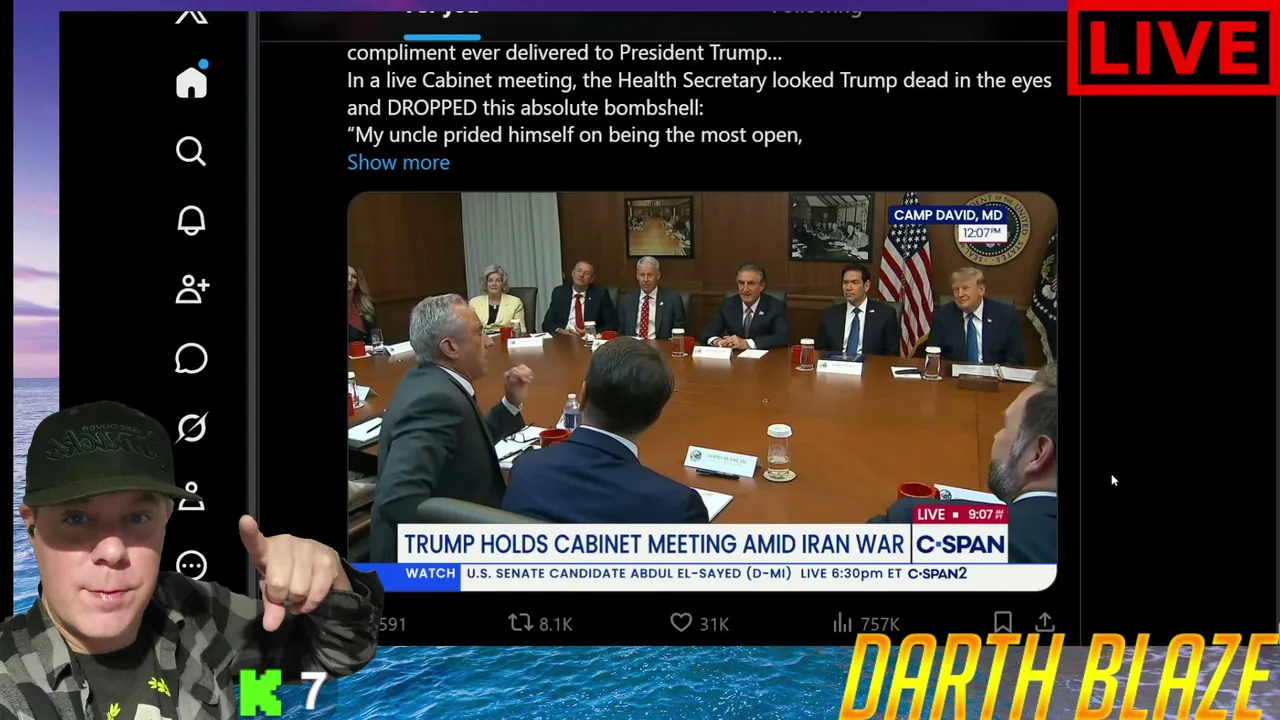Viewport: 1280px width, 720px height.
Task: Go to the Home feed icon
Action: pos(191,82)
